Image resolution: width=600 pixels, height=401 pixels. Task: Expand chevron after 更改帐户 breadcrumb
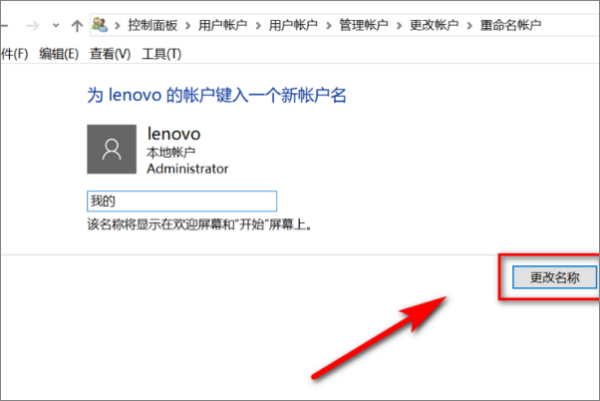coord(470,26)
